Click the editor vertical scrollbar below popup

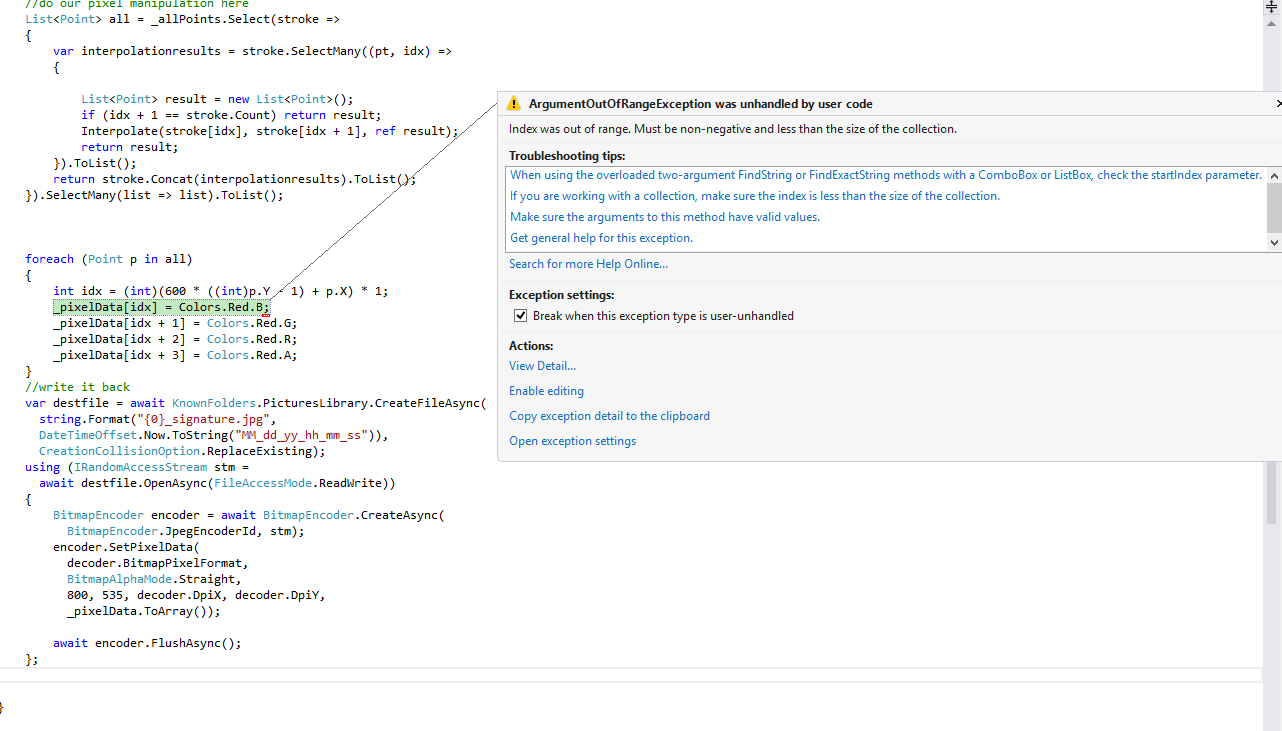[1272, 493]
